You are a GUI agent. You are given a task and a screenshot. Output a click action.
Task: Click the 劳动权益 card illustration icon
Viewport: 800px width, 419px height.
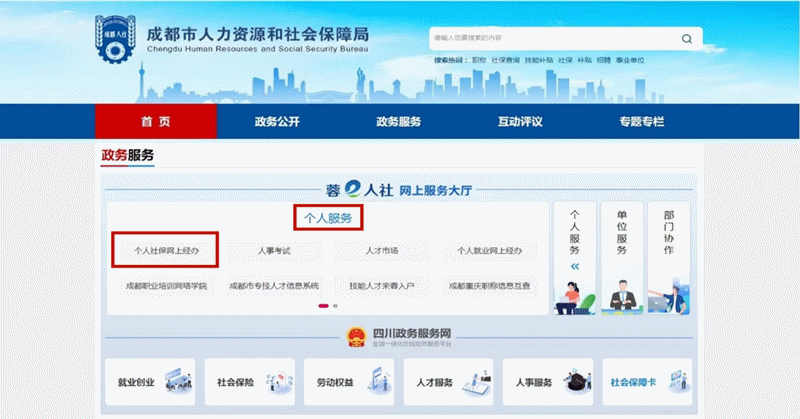[379, 380]
